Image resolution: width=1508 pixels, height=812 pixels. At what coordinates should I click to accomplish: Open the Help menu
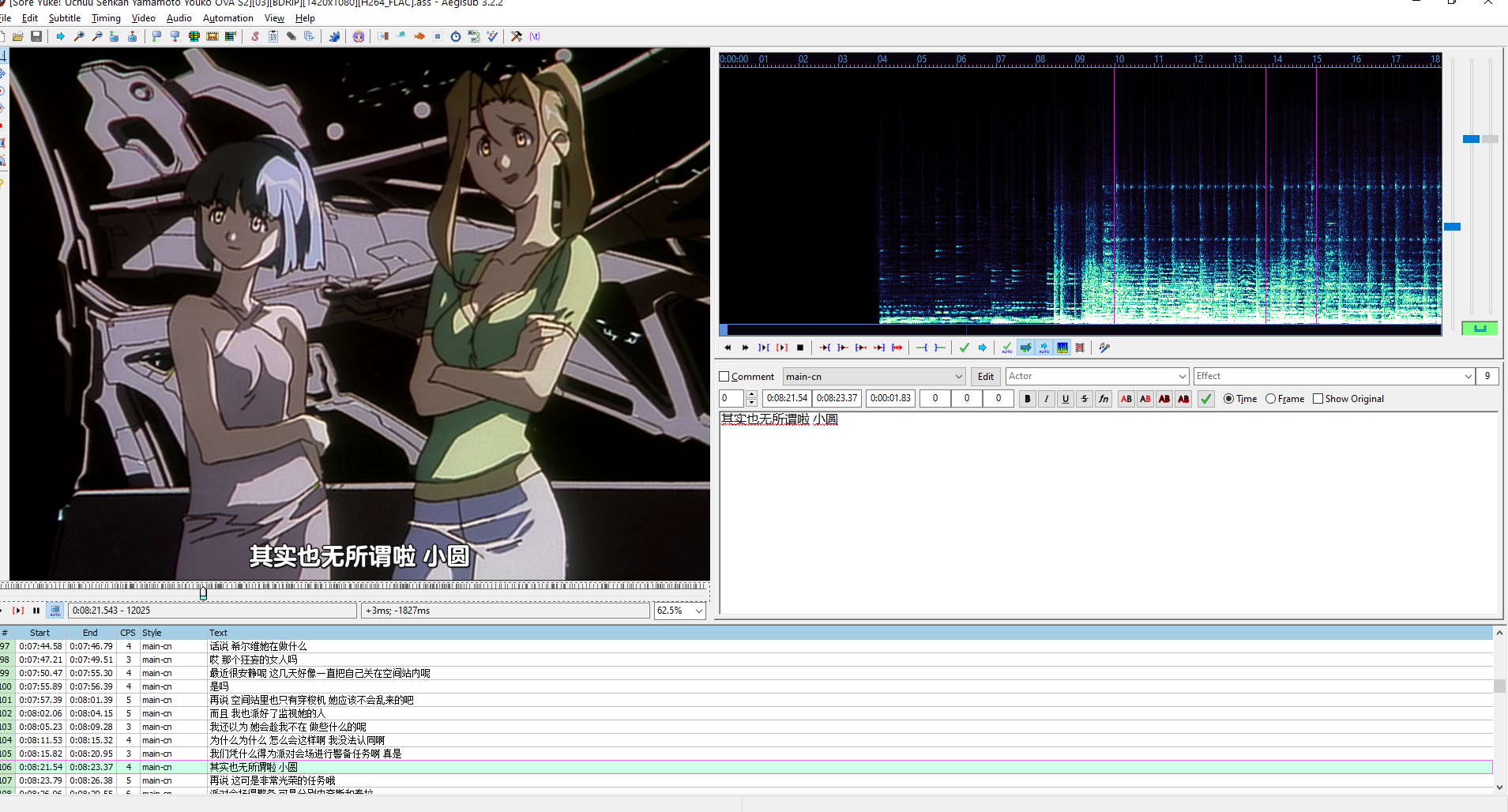click(305, 18)
